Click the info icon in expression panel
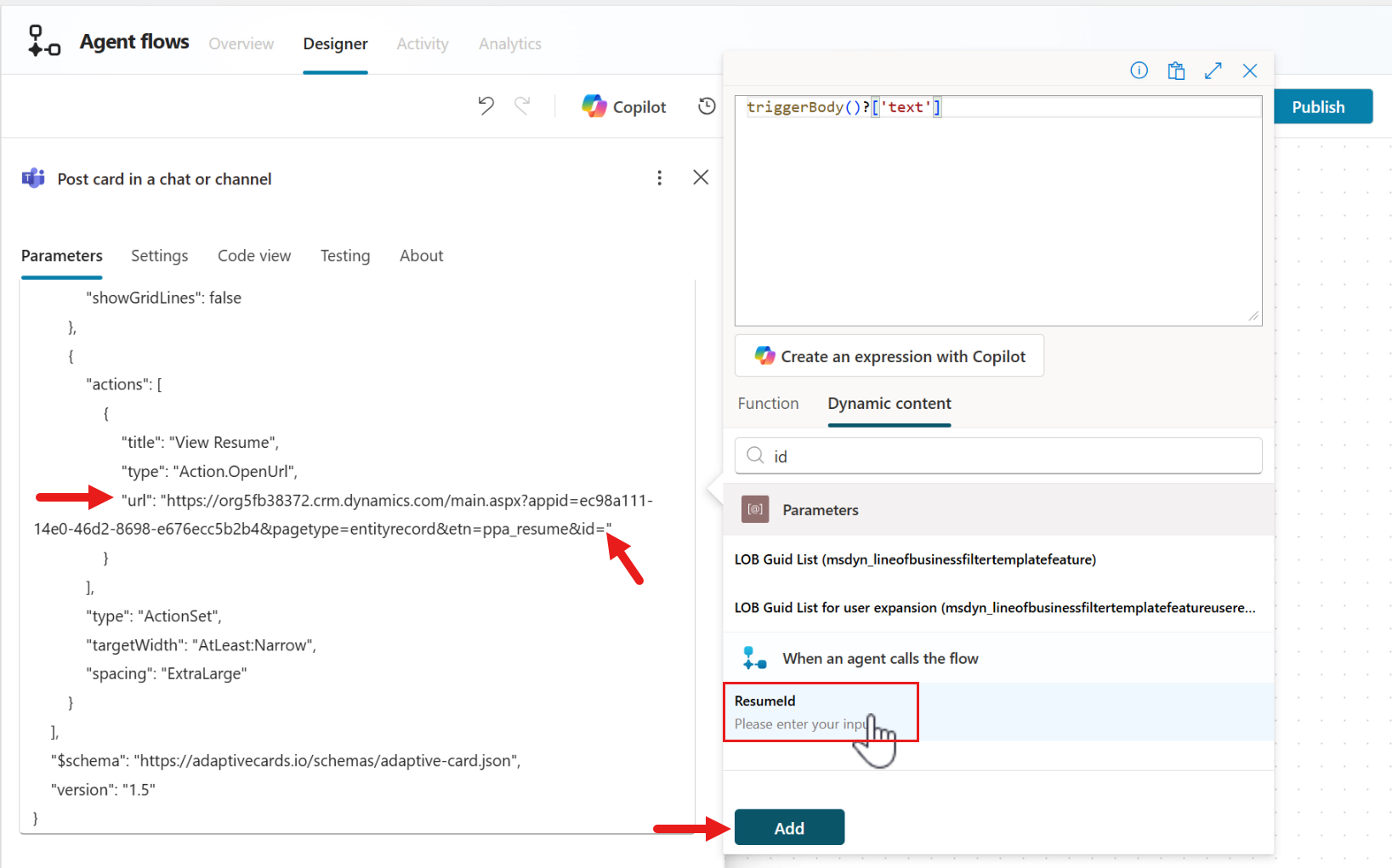Viewport: 1392px width, 868px height. [x=1139, y=71]
